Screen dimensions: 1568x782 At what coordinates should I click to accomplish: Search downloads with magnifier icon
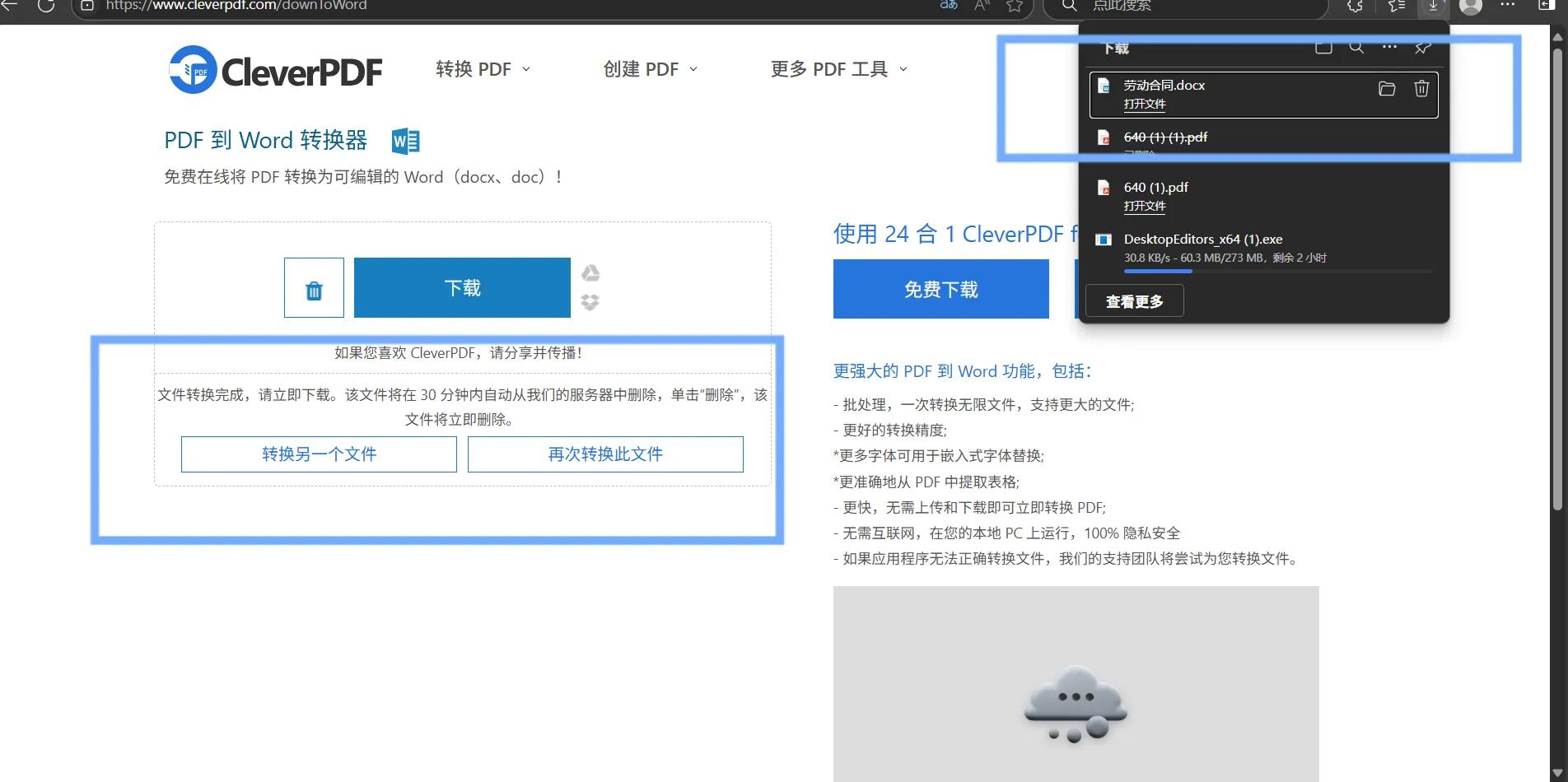(x=1356, y=48)
